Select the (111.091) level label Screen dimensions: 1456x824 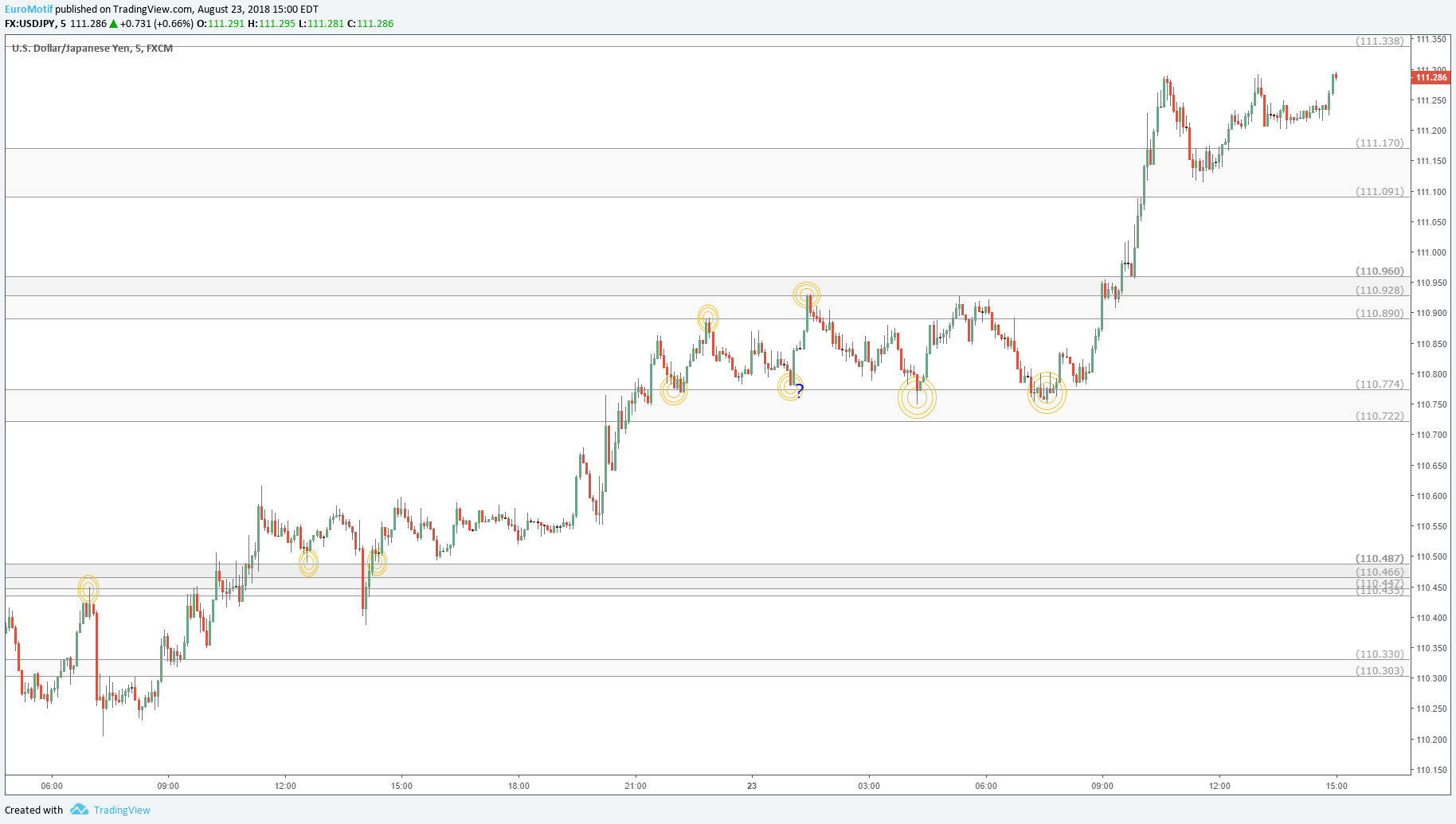(1380, 192)
